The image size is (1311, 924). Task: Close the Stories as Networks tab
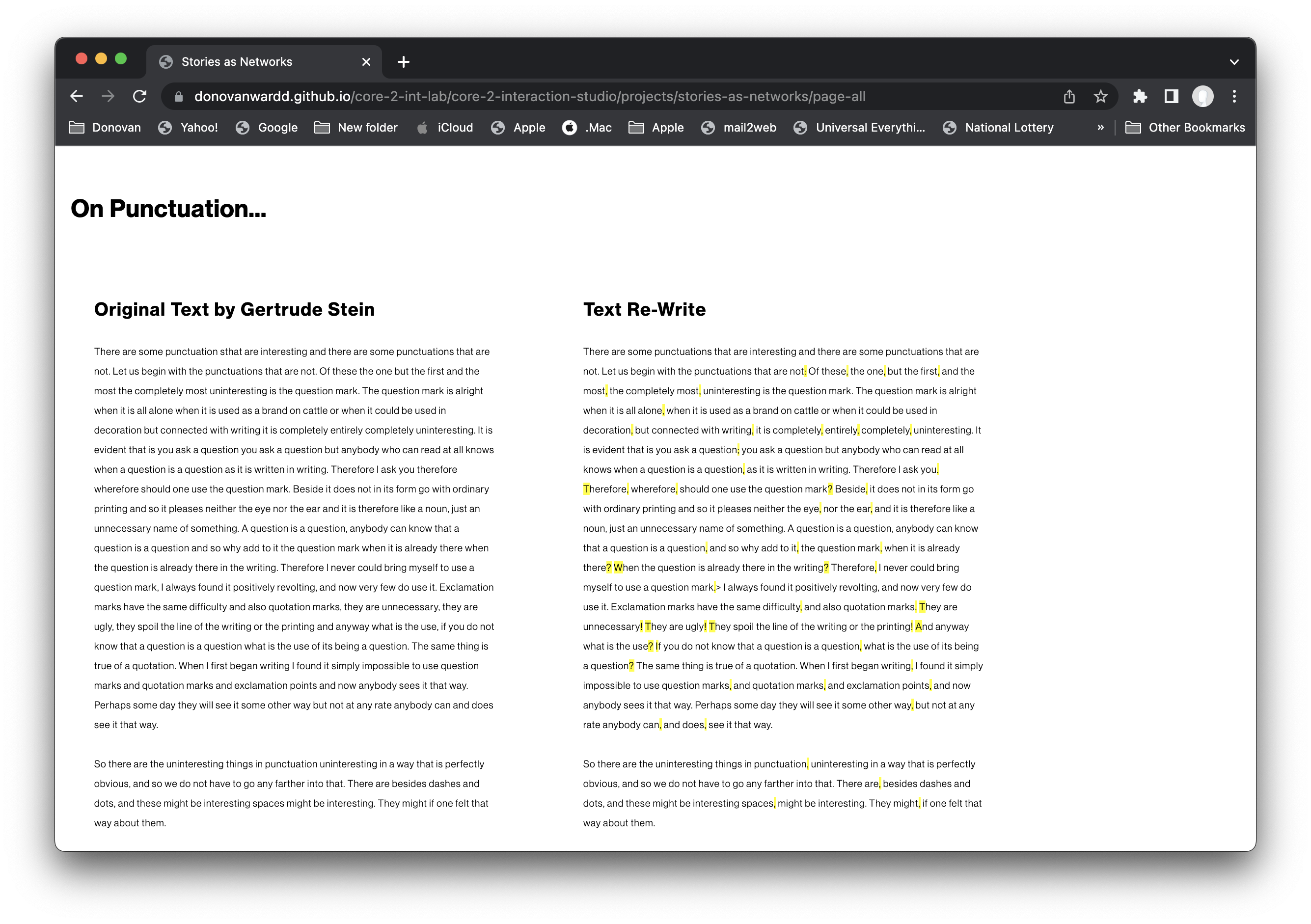click(x=366, y=62)
